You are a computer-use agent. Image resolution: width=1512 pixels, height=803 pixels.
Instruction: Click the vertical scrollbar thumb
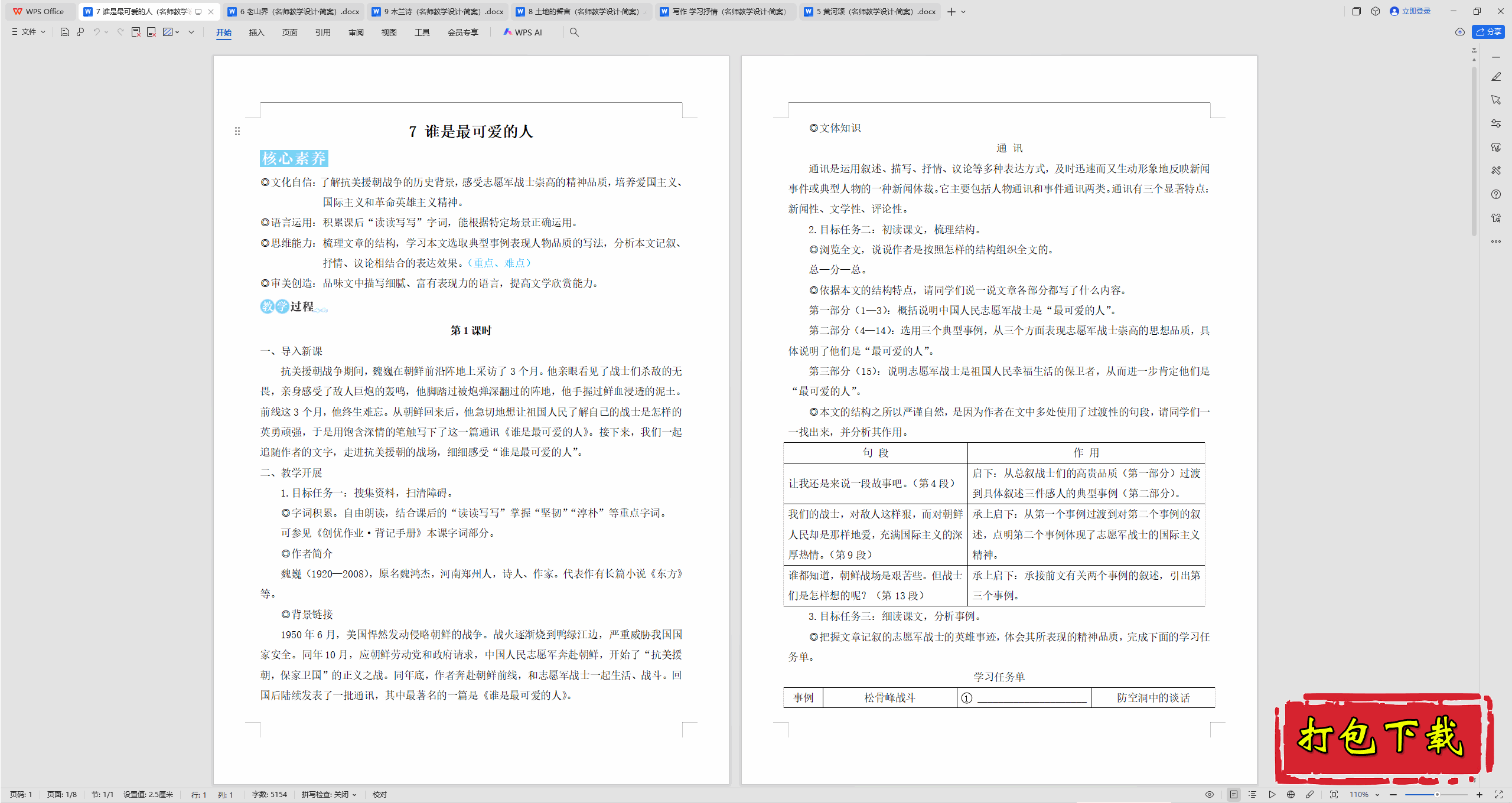coord(1474,151)
